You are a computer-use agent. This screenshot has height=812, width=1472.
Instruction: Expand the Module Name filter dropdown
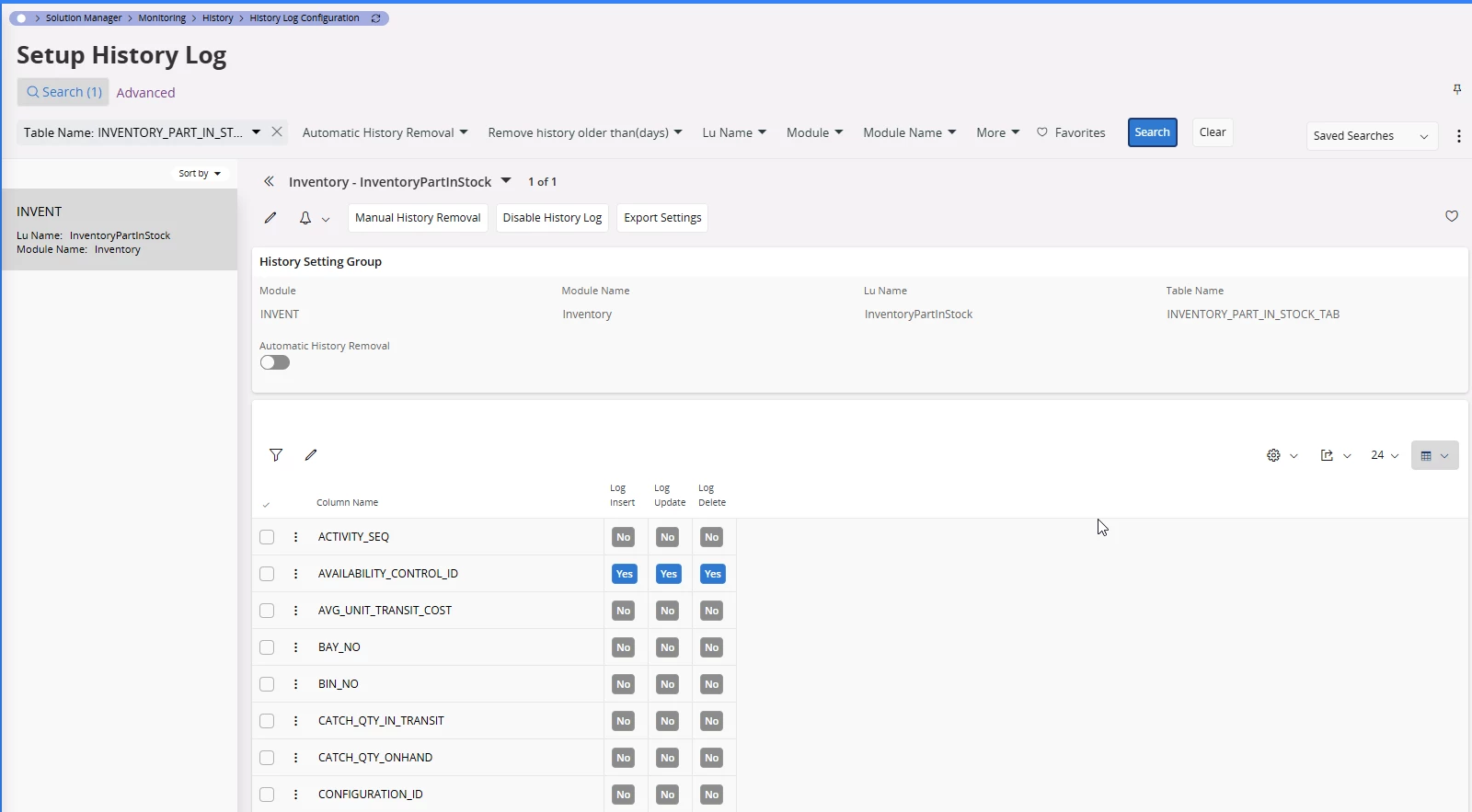[909, 132]
